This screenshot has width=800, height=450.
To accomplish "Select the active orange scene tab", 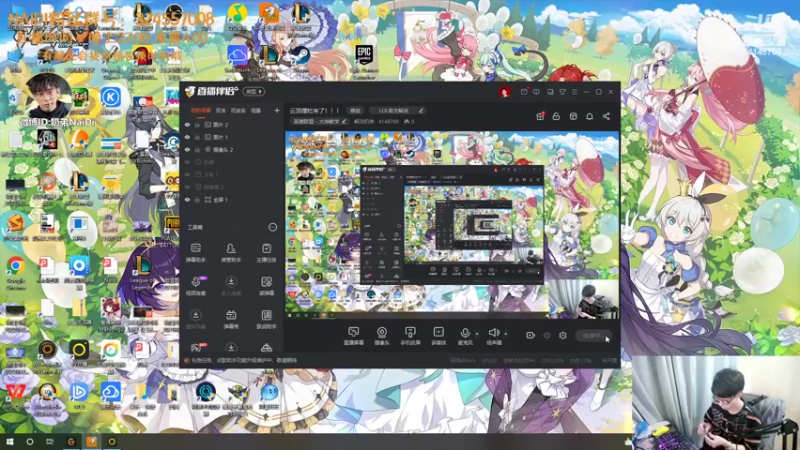I will click(x=201, y=110).
